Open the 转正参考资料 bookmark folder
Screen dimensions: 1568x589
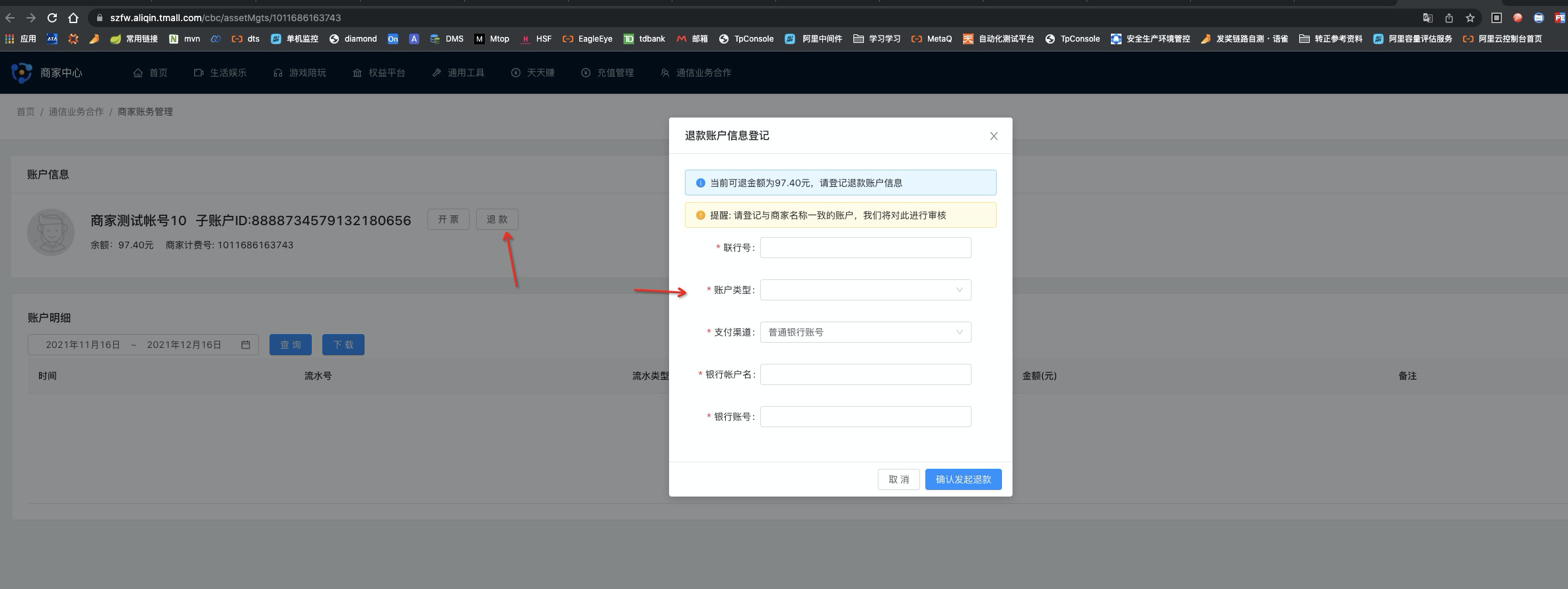pyautogui.click(x=1331, y=39)
